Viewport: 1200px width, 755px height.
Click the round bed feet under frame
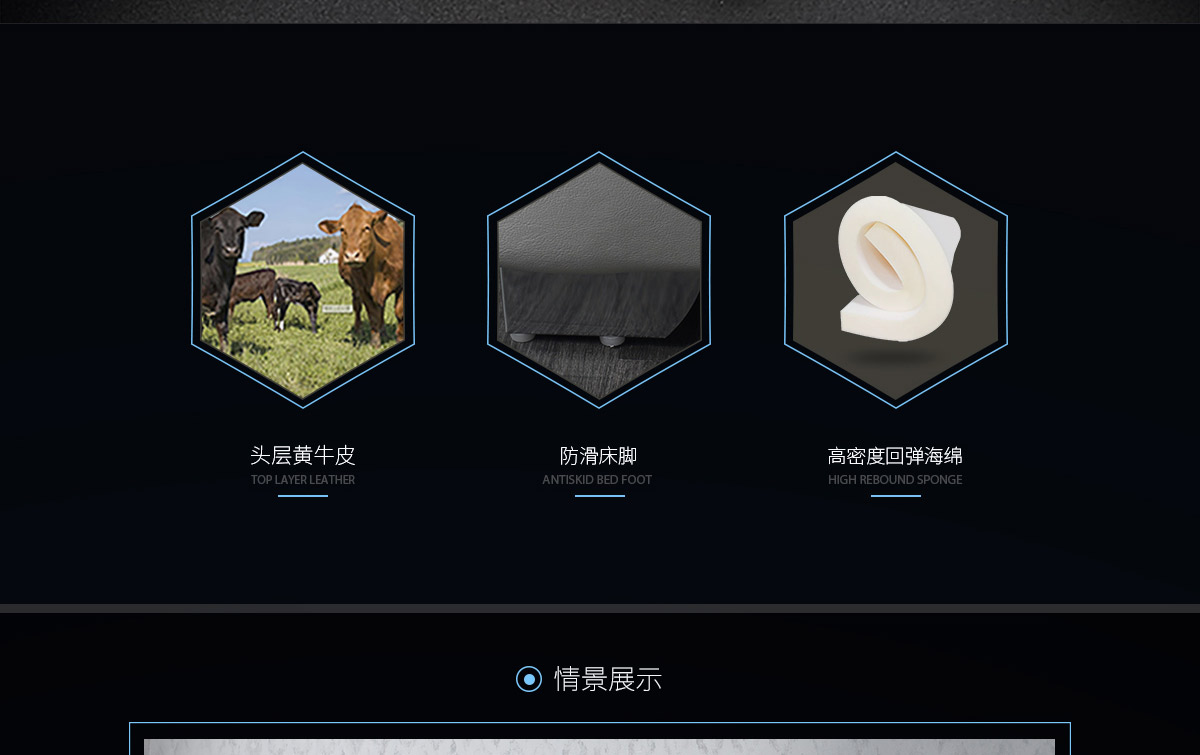[x=567, y=340]
